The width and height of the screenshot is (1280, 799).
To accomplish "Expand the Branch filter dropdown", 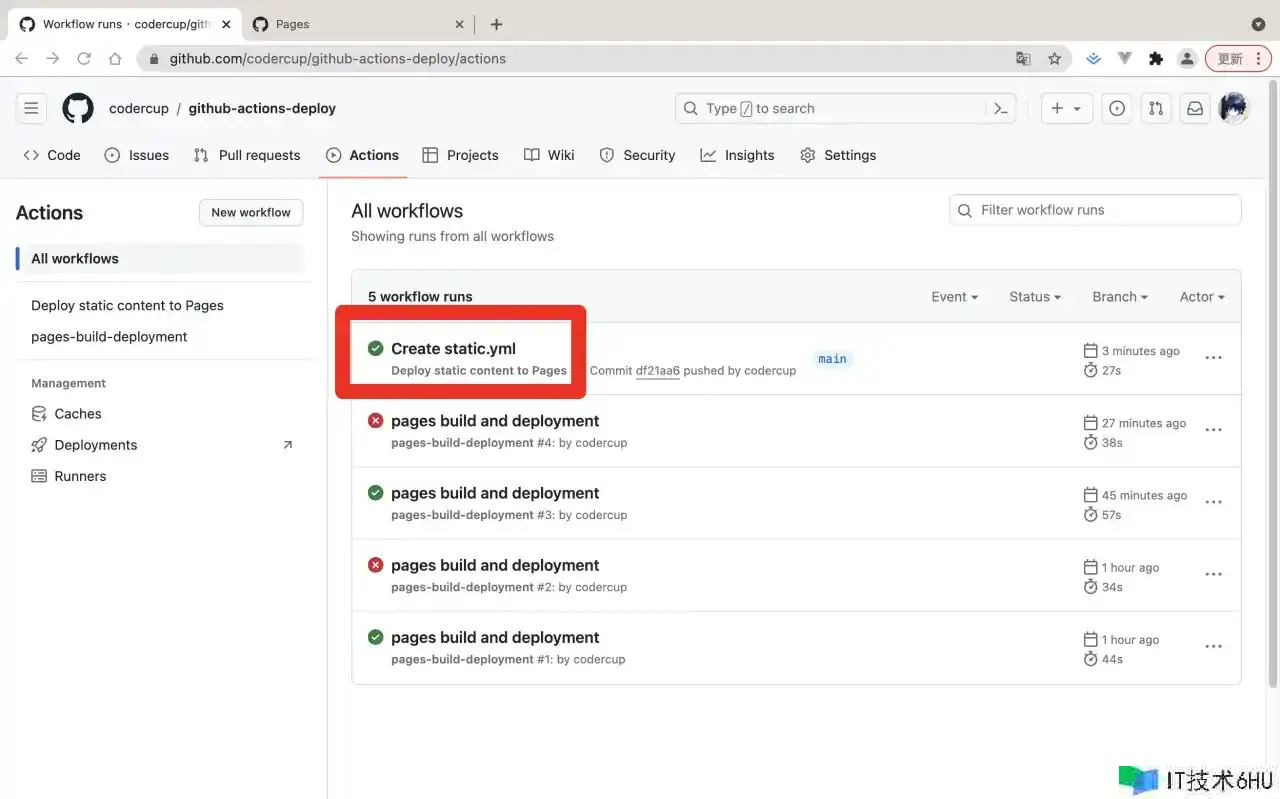I will [x=1119, y=297].
